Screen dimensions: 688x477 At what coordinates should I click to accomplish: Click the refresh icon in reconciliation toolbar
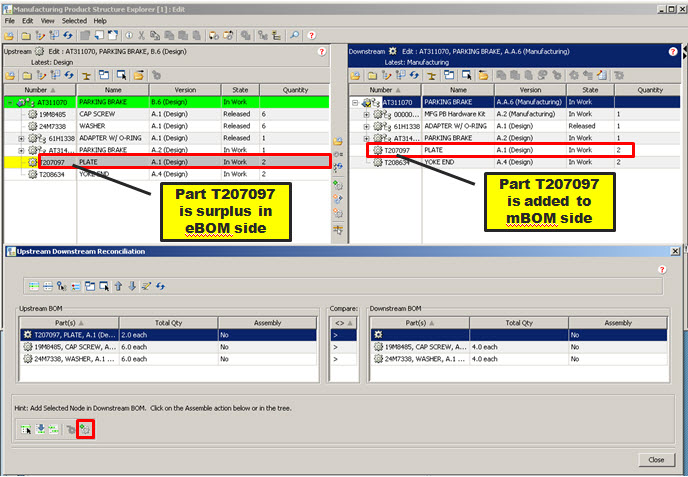[x=160, y=287]
